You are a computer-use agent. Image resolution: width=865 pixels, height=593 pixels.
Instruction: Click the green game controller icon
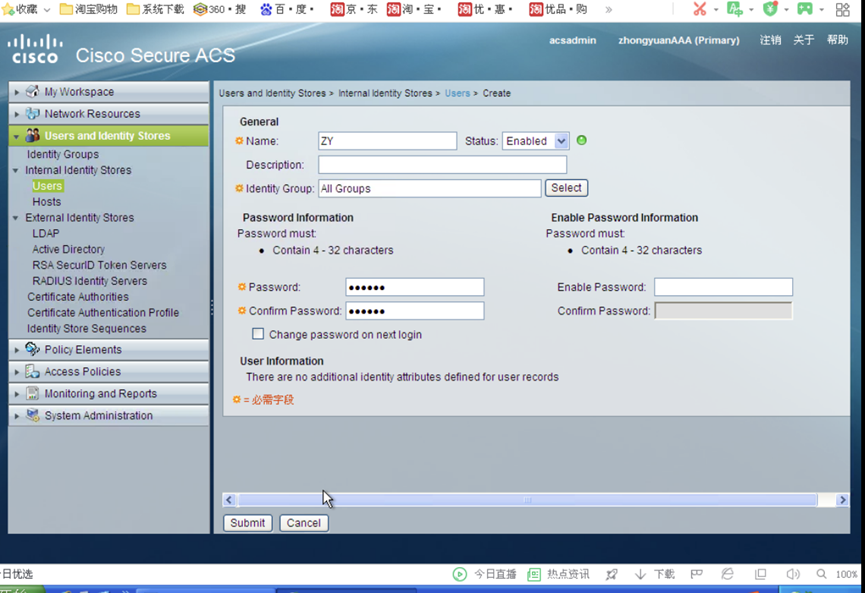(x=805, y=9)
